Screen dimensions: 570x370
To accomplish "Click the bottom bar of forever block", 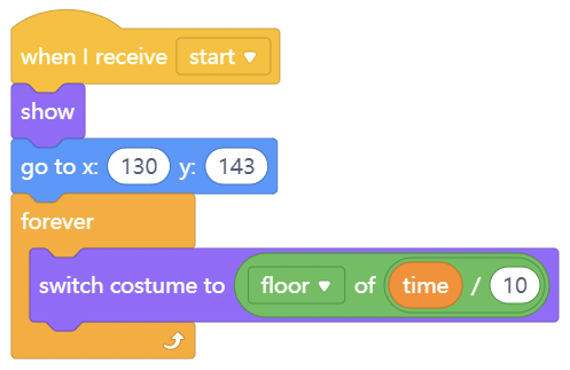I will (103, 342).
